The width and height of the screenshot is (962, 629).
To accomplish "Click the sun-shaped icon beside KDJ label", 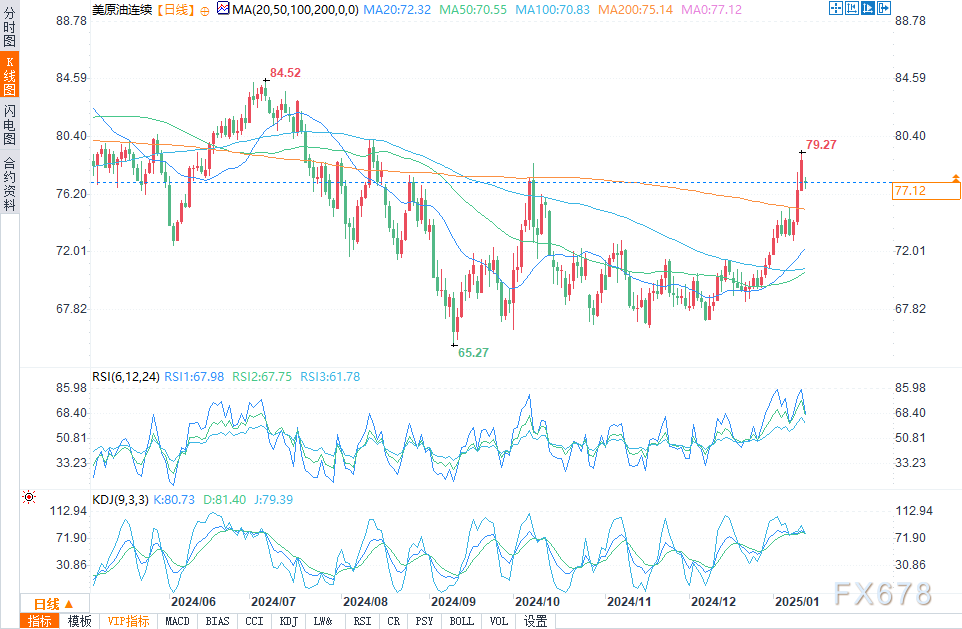I will tap(28, 497).
